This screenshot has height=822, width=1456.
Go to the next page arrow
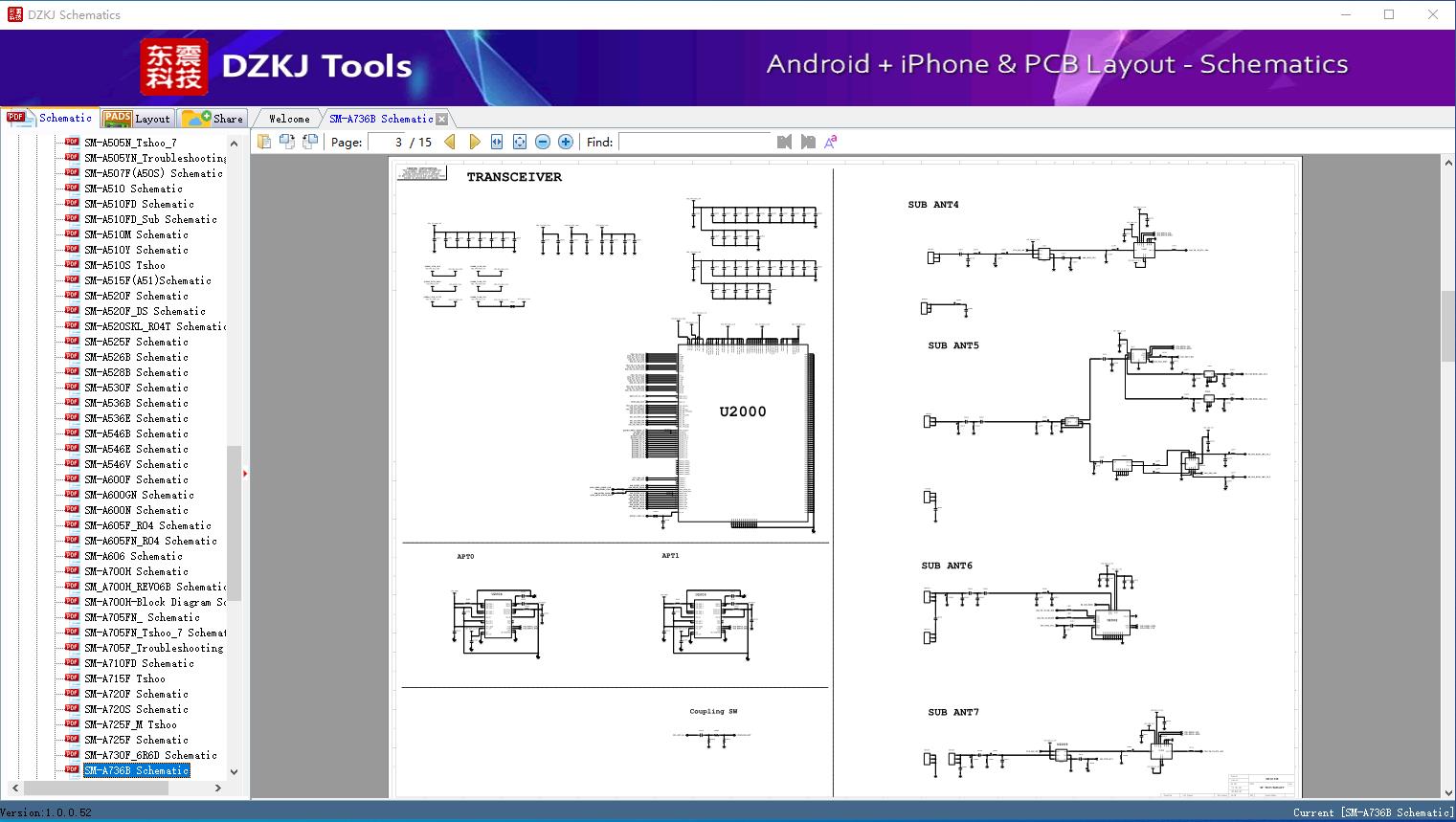474,142
